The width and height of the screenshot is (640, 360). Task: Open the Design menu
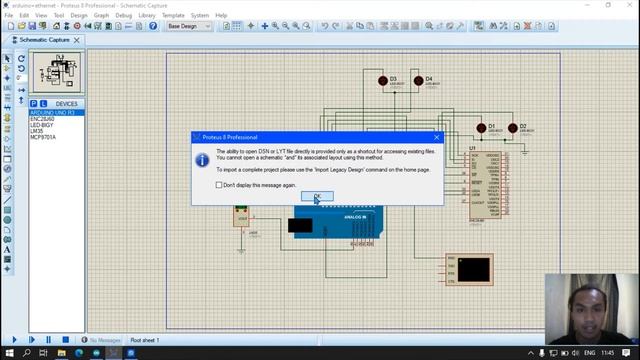(x=79, y=16)
